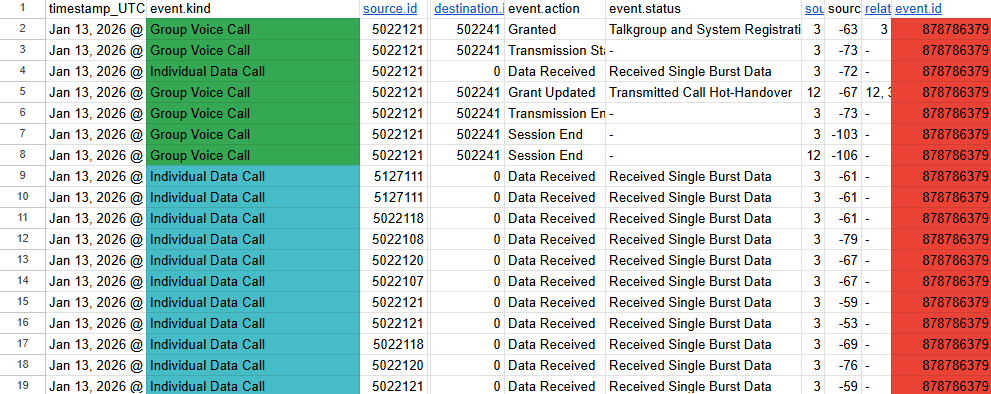Select row header 5
This screenshot has width=991, height=394.
[23, 92]
